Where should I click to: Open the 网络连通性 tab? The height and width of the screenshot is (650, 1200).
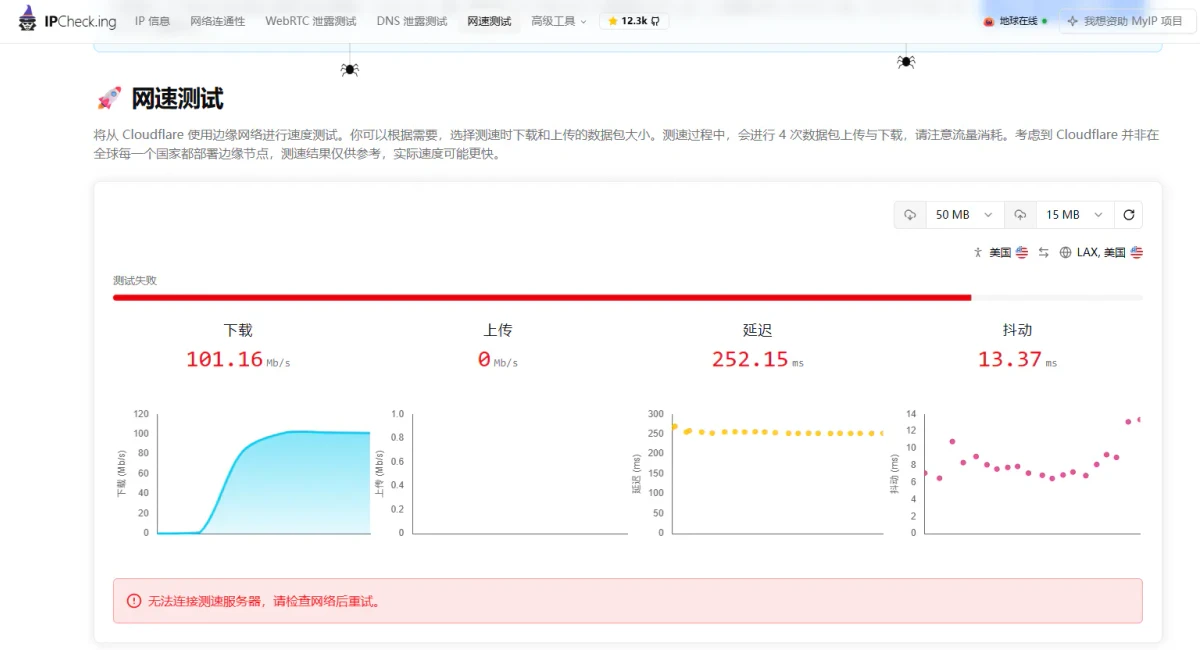(x=217, y=21)
